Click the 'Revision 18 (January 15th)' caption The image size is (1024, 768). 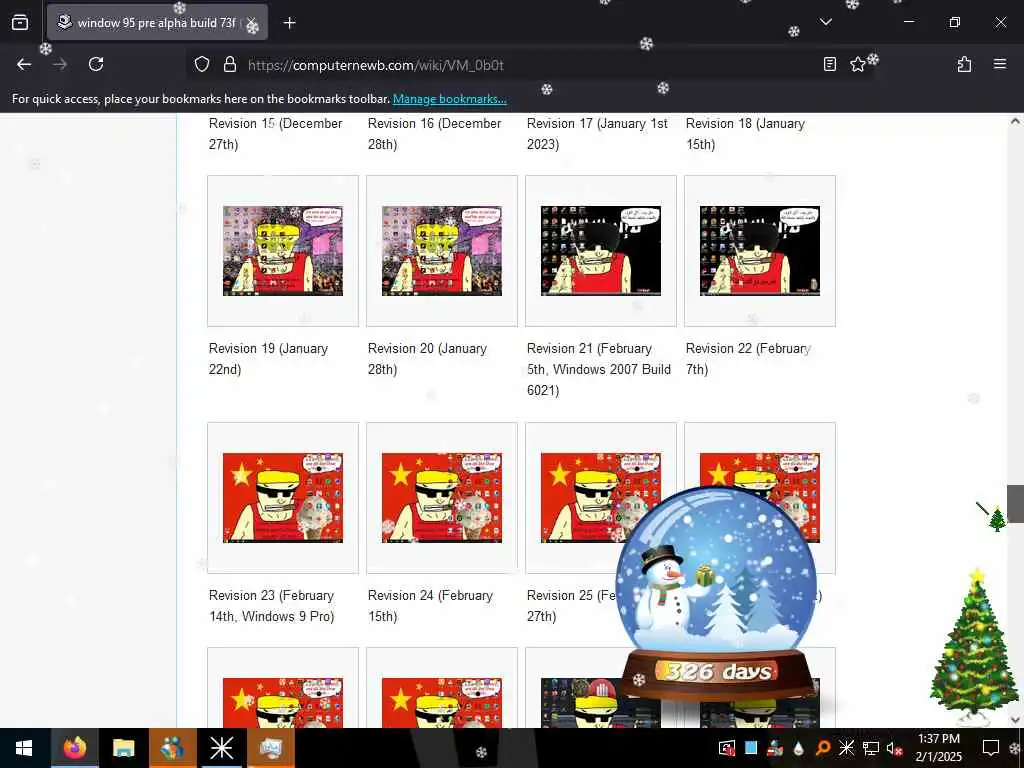(745, 134)
